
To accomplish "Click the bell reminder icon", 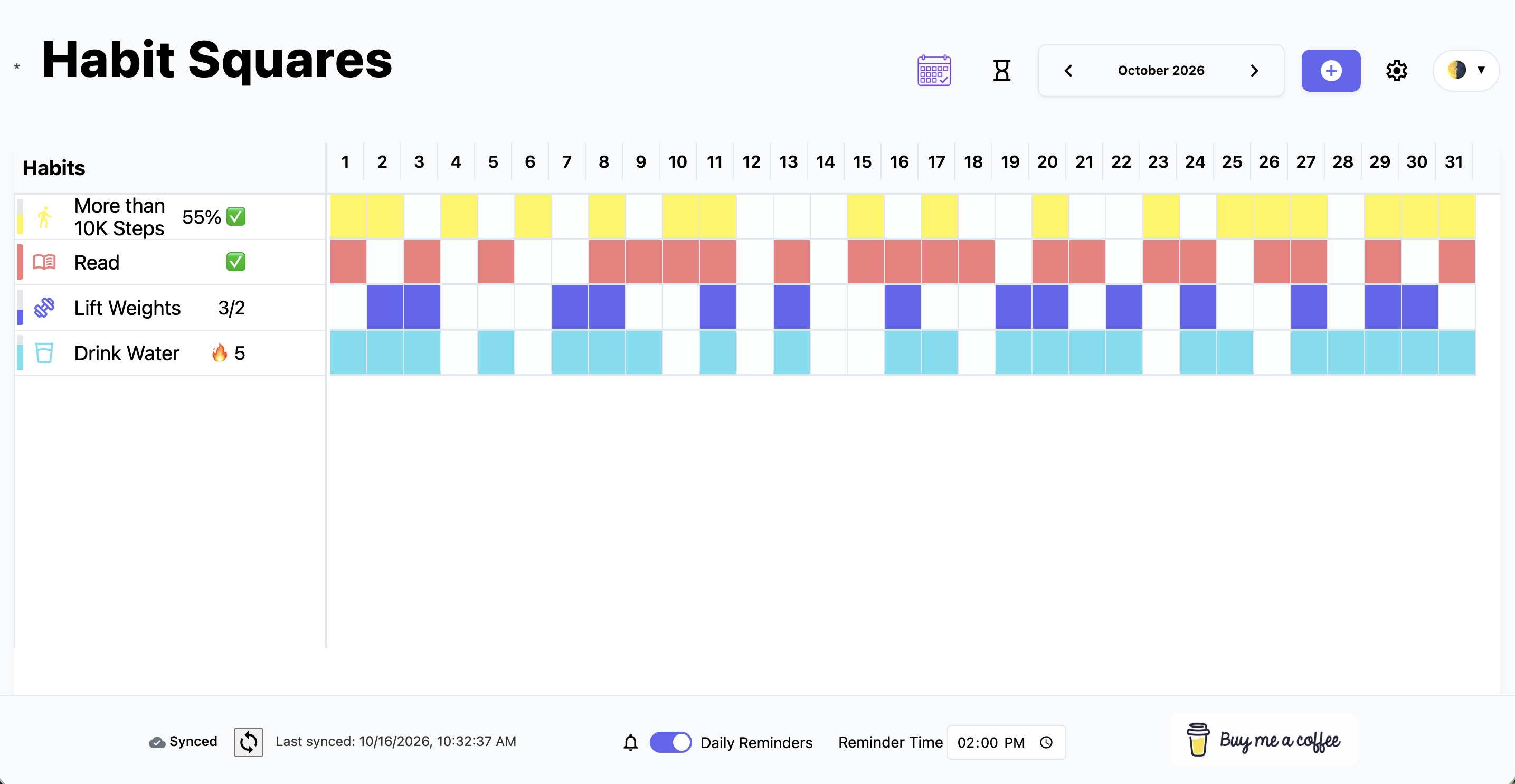I will (x=630, y=742).
